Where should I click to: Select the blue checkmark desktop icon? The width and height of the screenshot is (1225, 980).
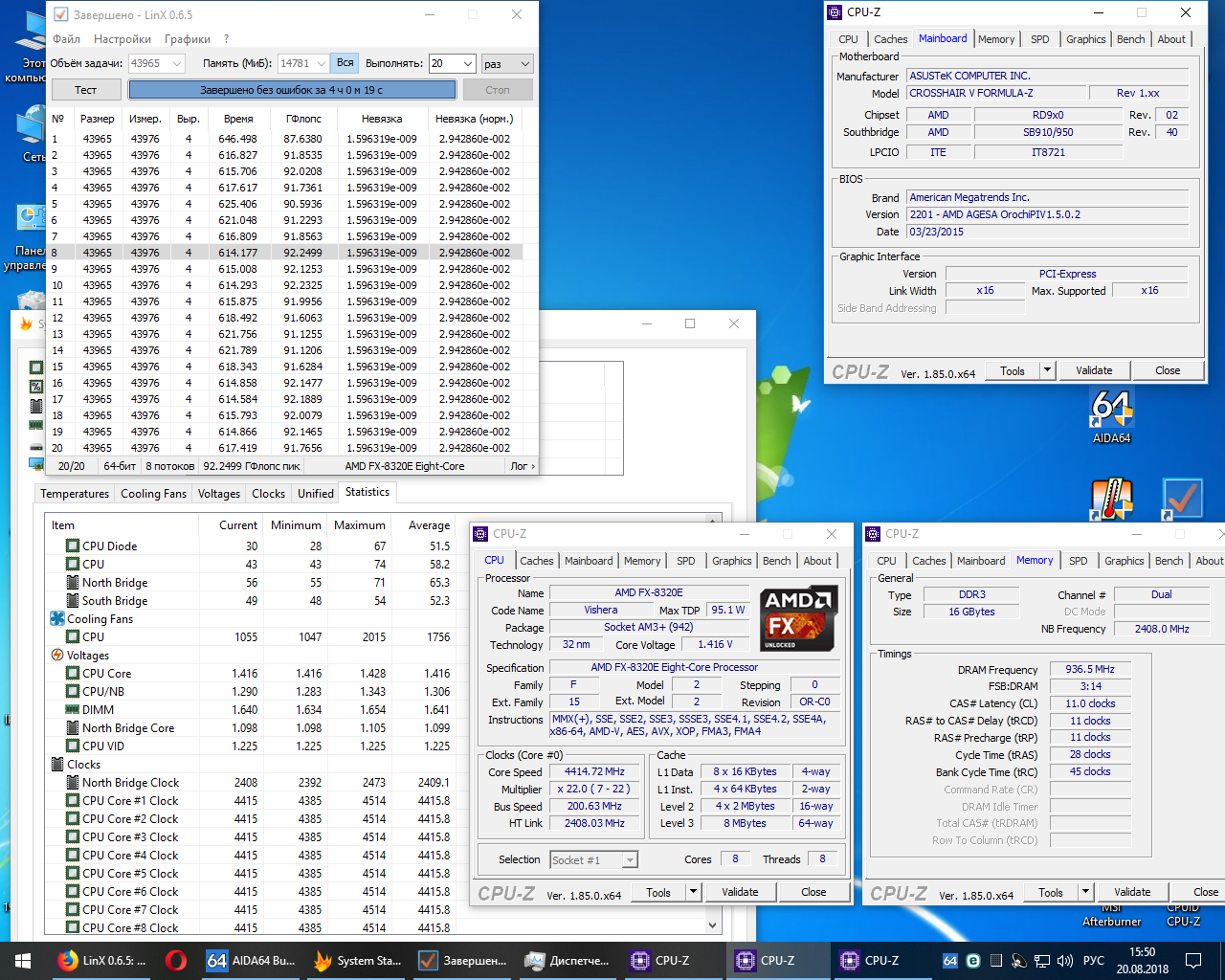1182,500
